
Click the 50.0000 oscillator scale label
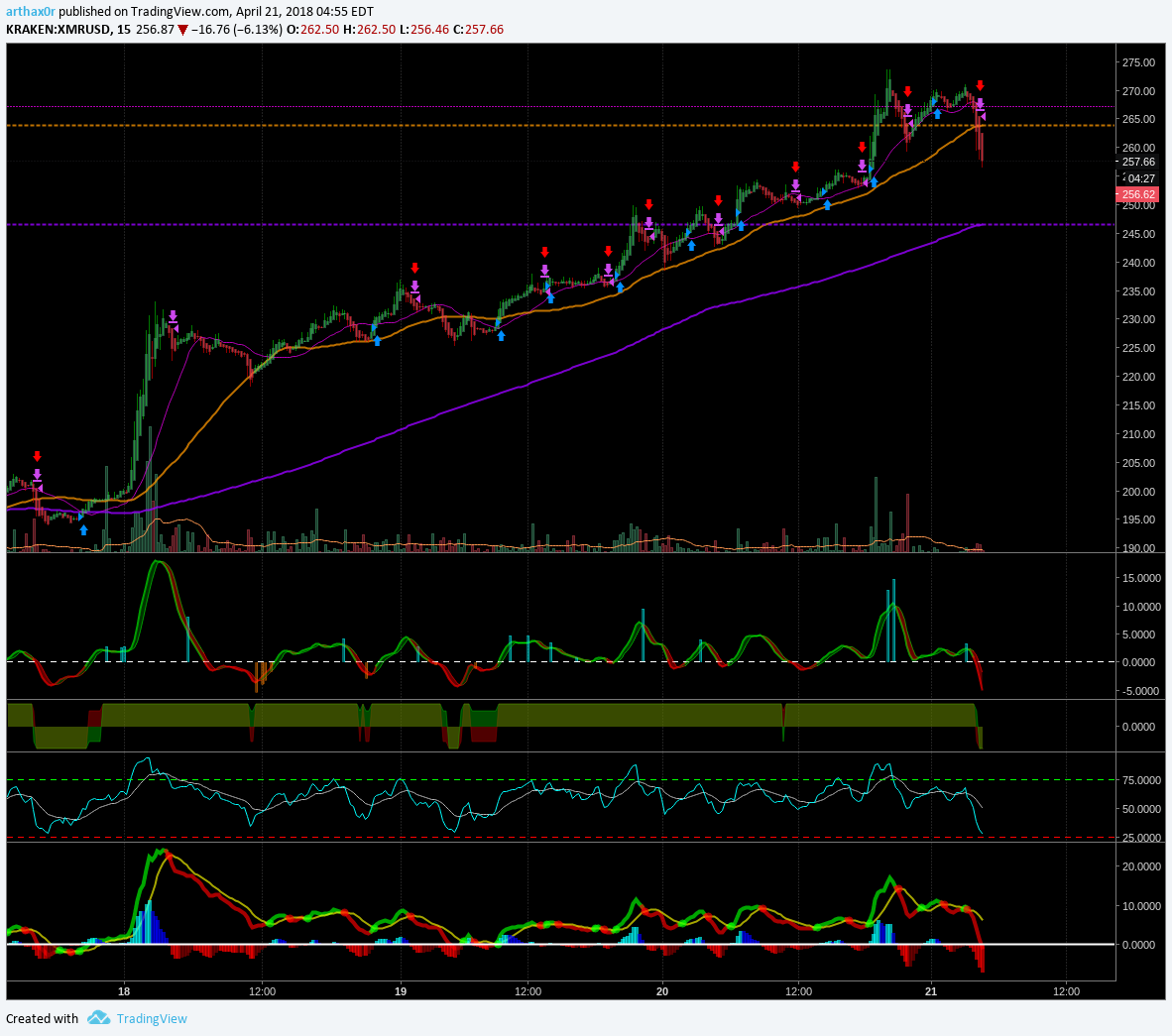pyautogui.click(x=1141, y=810)
